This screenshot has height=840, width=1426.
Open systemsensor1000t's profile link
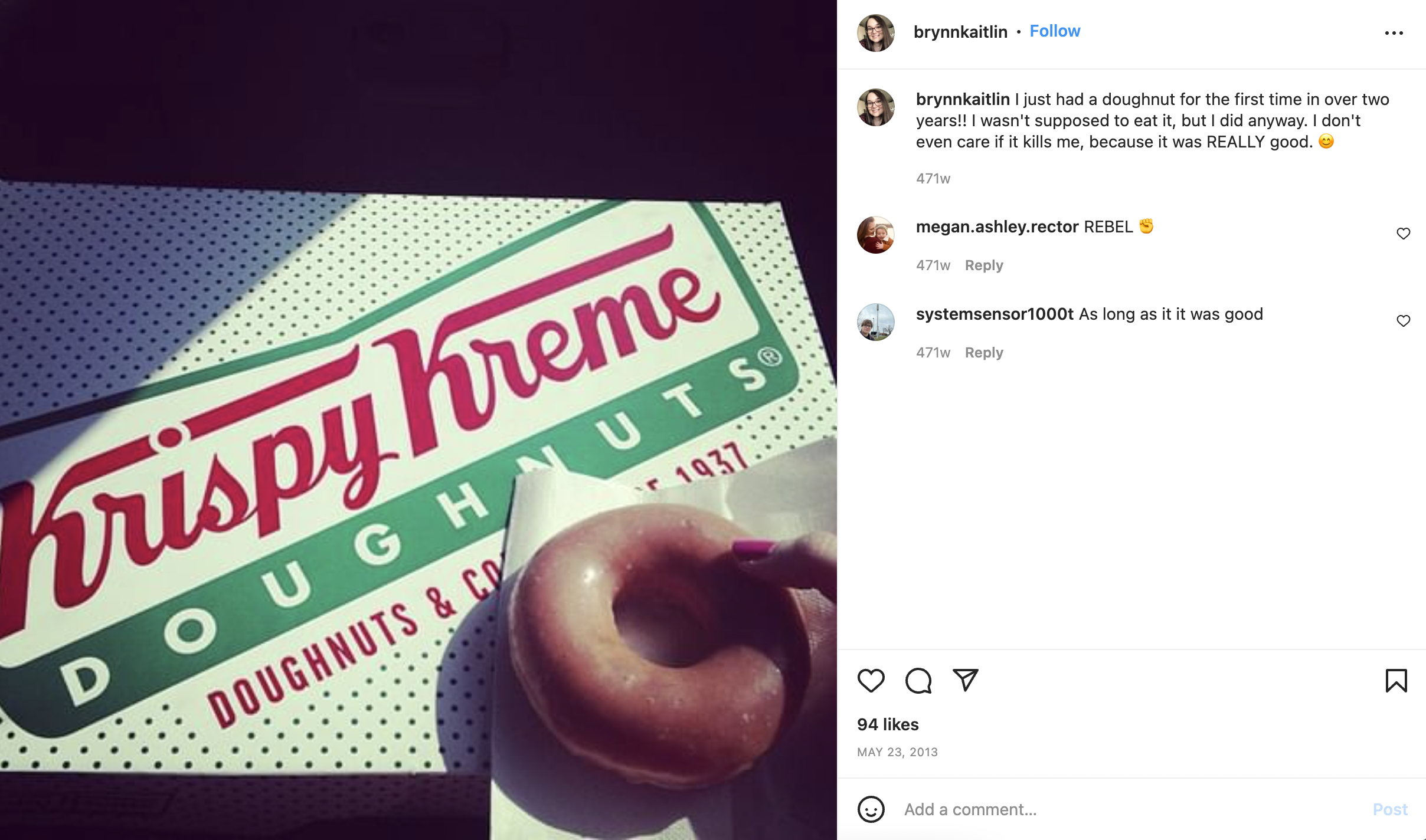pyautogui.click(x=995, y=314)
